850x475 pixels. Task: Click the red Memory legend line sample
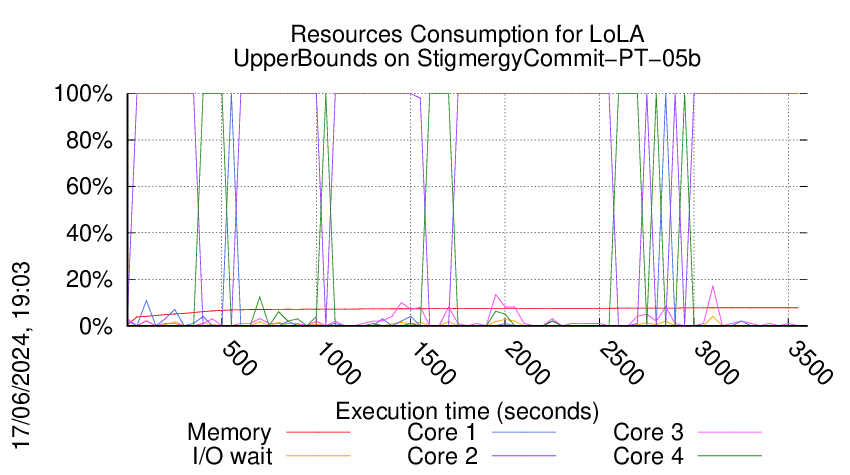click(318, 432)
